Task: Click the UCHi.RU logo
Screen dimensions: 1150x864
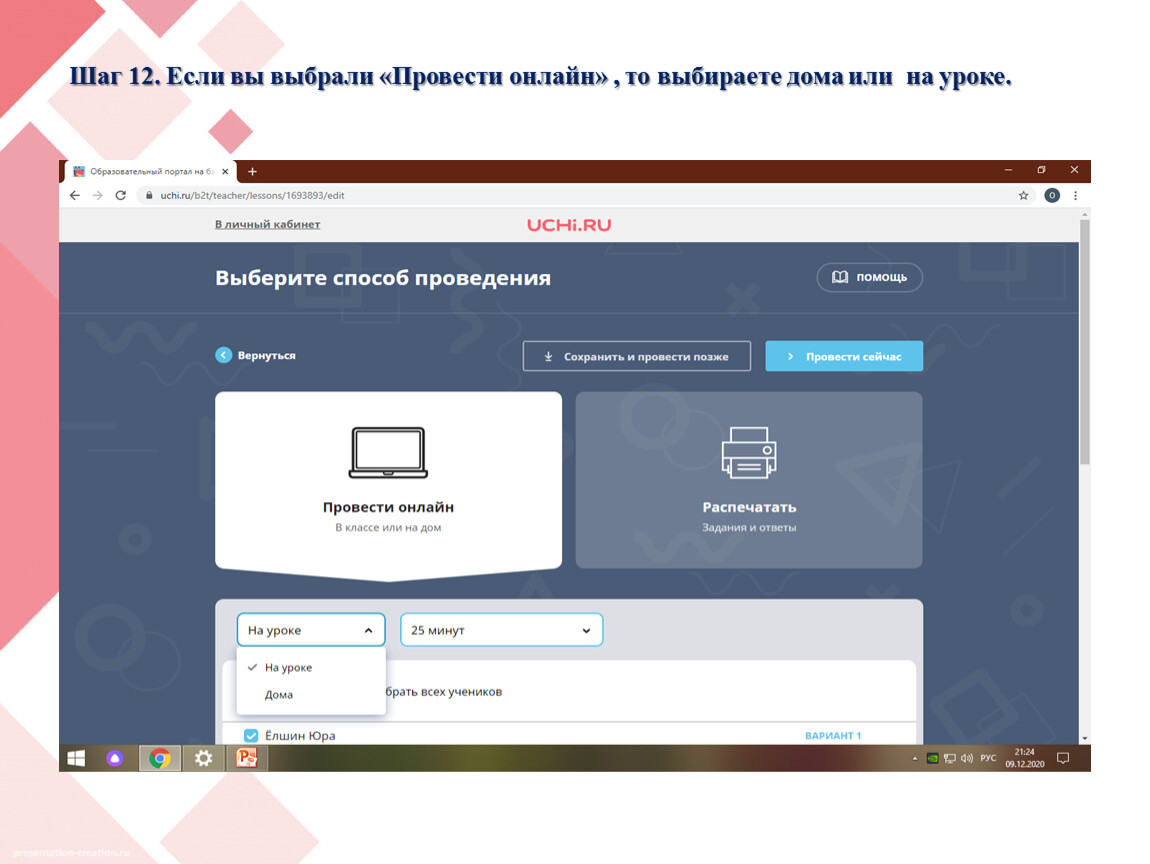Action: pyautogui.click(x=569, y=225)
